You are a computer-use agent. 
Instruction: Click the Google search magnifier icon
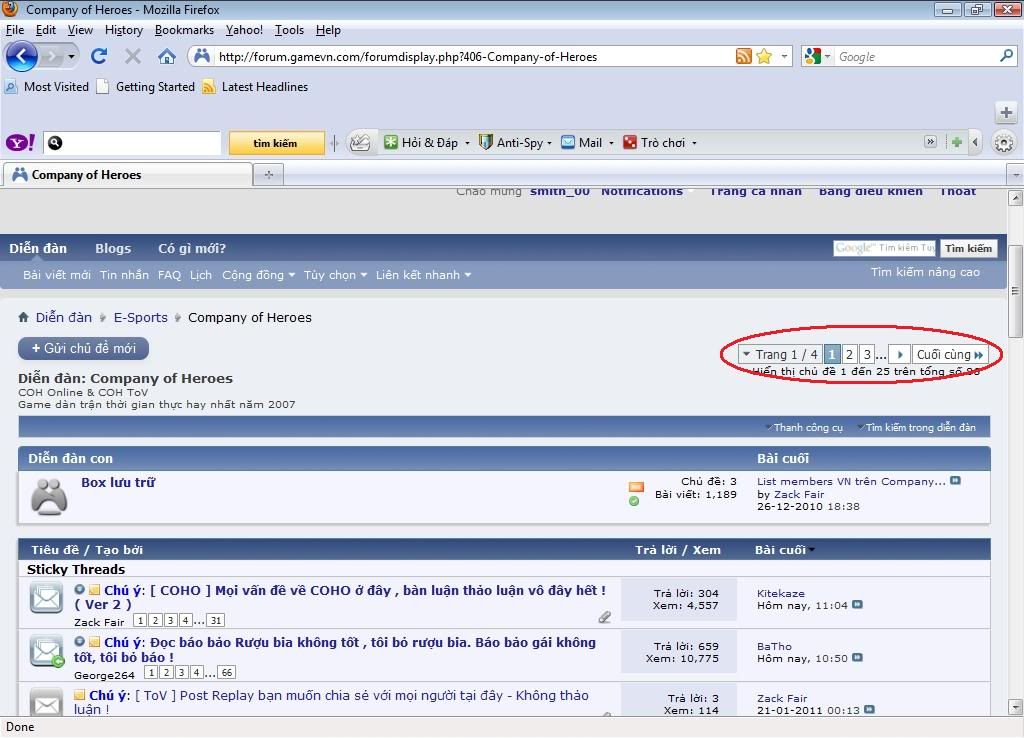[x=1006, y=56]
